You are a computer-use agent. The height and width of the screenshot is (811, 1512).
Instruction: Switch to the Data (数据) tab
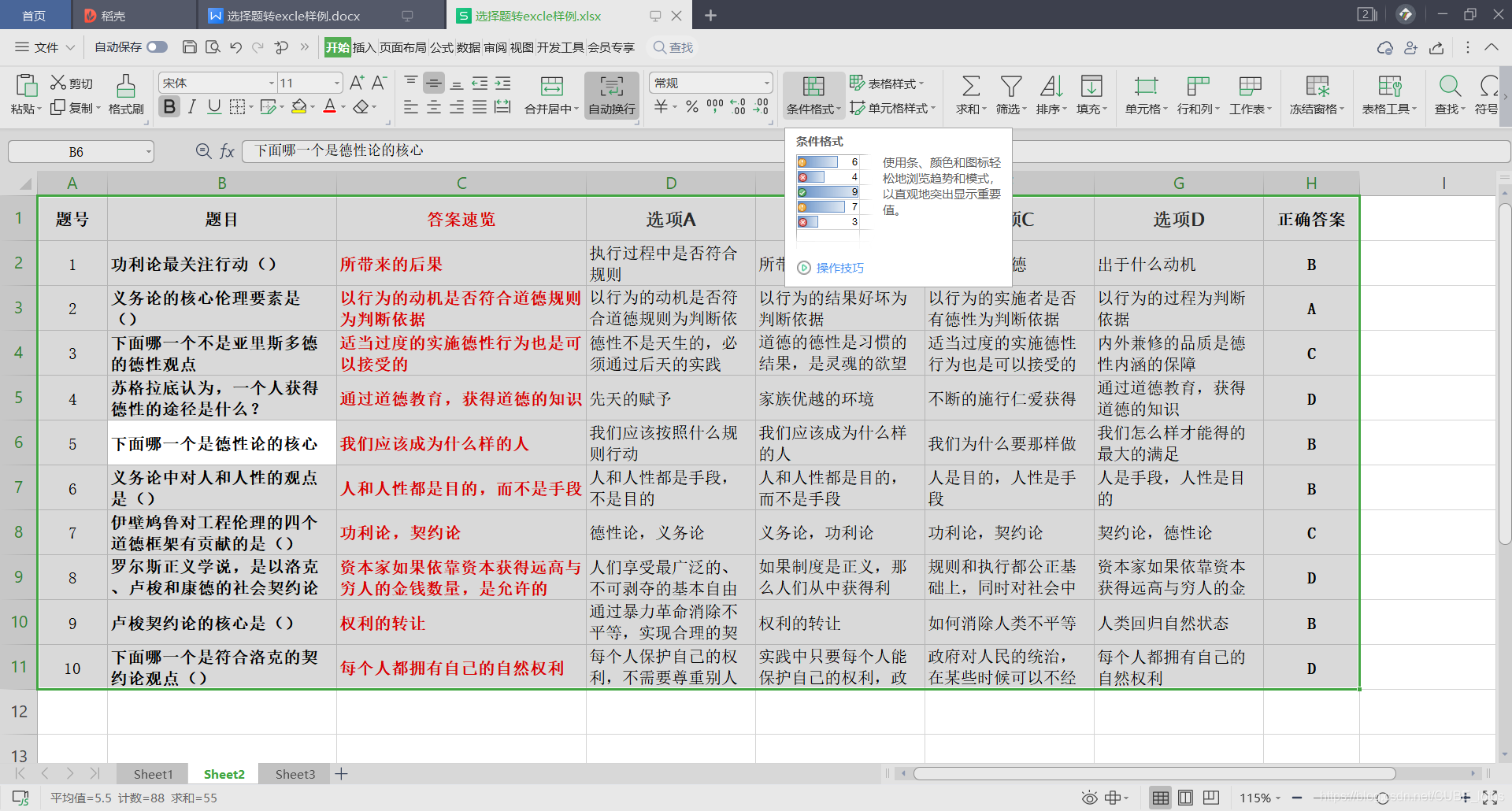[468, 47]
